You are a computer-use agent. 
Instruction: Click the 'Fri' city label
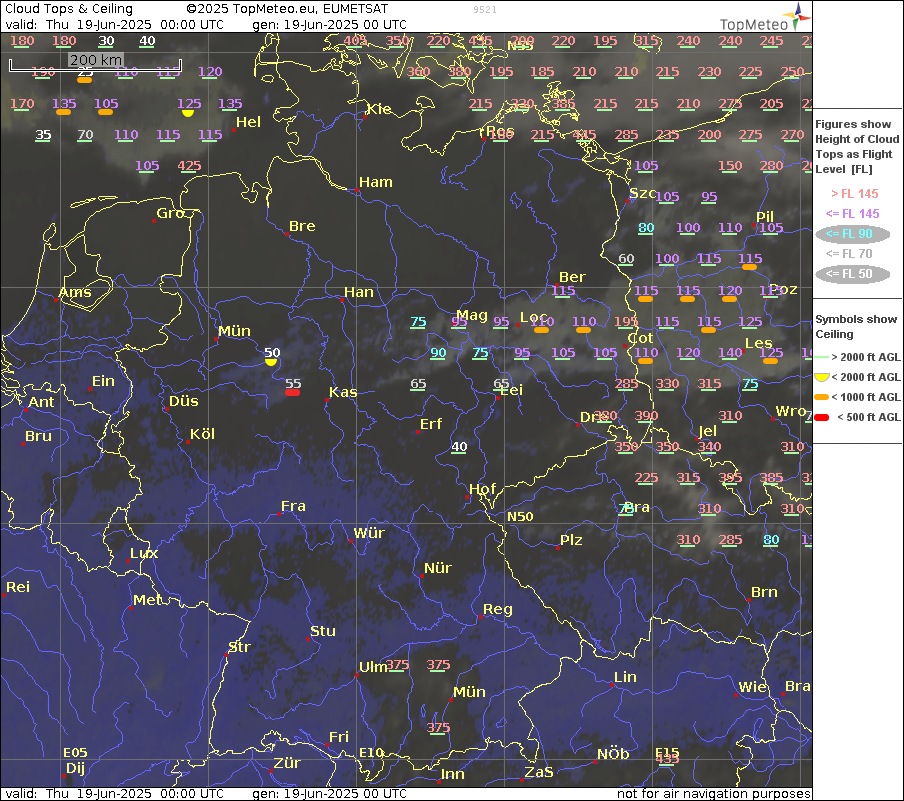pyautogui.click(x=339, y=737)
